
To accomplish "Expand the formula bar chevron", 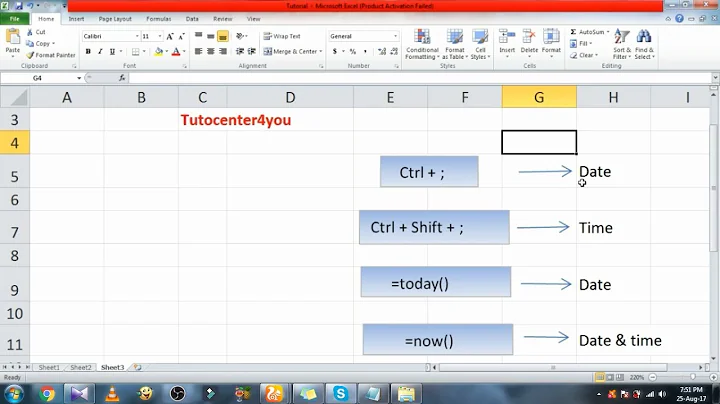I will coord(715,78).
